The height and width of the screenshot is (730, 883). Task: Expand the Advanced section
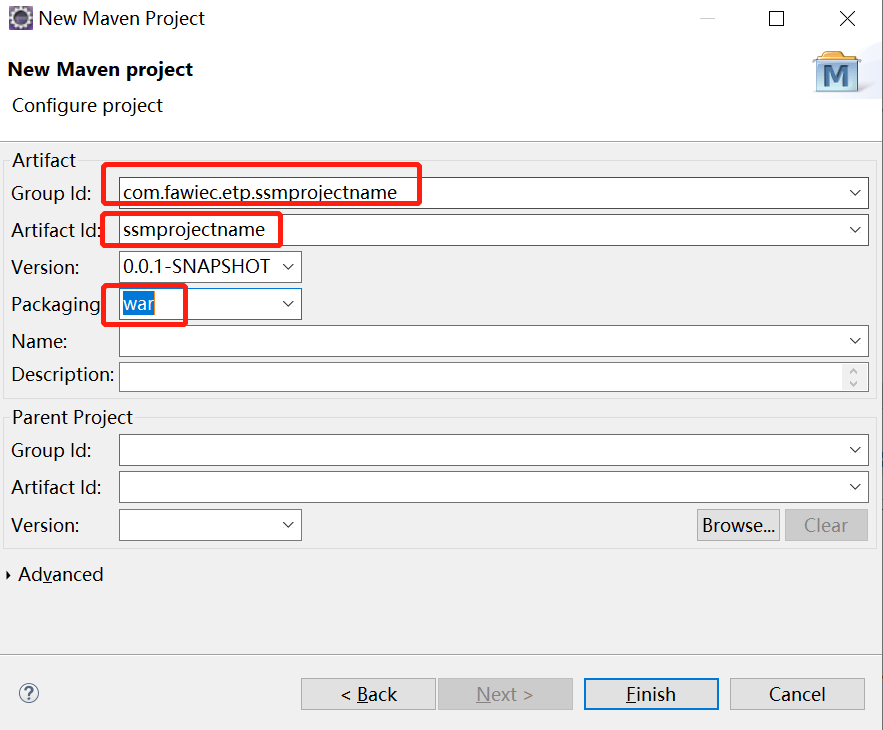(x=8, y=575)
